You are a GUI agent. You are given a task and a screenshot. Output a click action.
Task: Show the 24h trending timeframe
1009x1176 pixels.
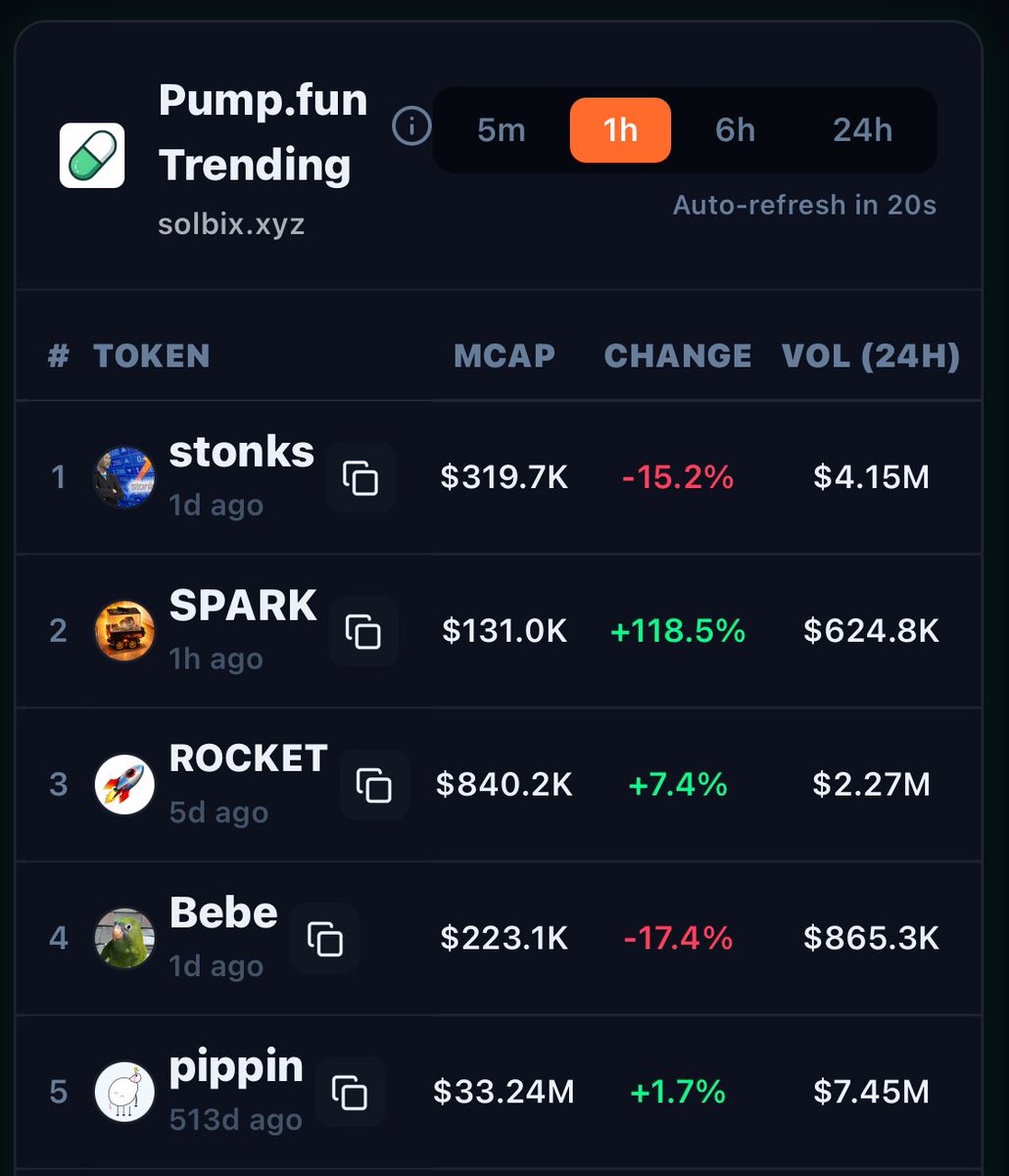coord(862,130)
